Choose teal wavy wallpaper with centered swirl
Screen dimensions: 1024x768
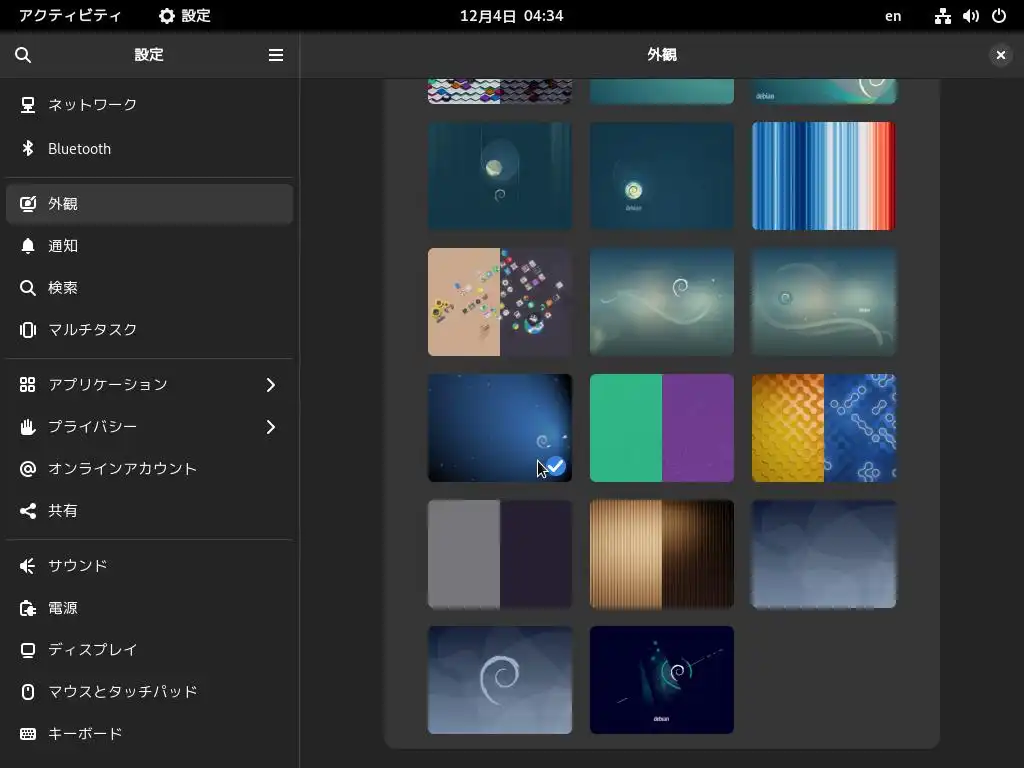tap(662, 302)
